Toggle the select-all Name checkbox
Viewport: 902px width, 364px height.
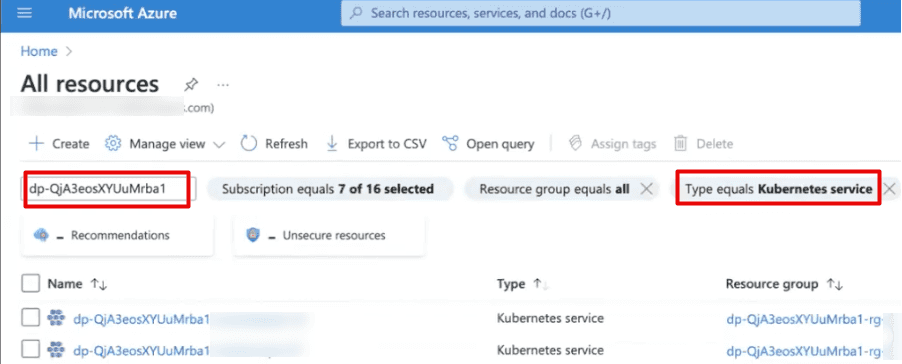point(30,283)
